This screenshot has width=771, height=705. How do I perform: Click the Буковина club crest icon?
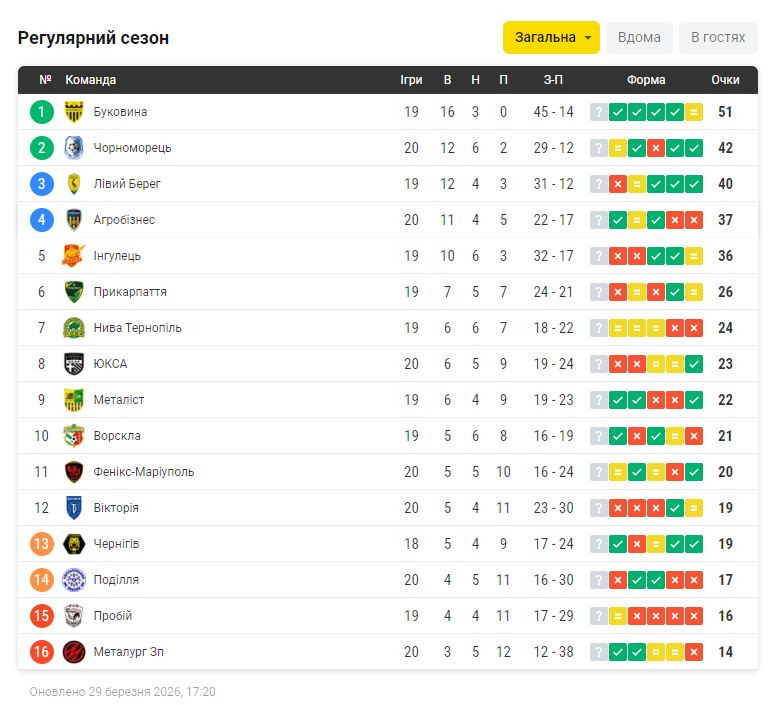[x=74, y=112]
